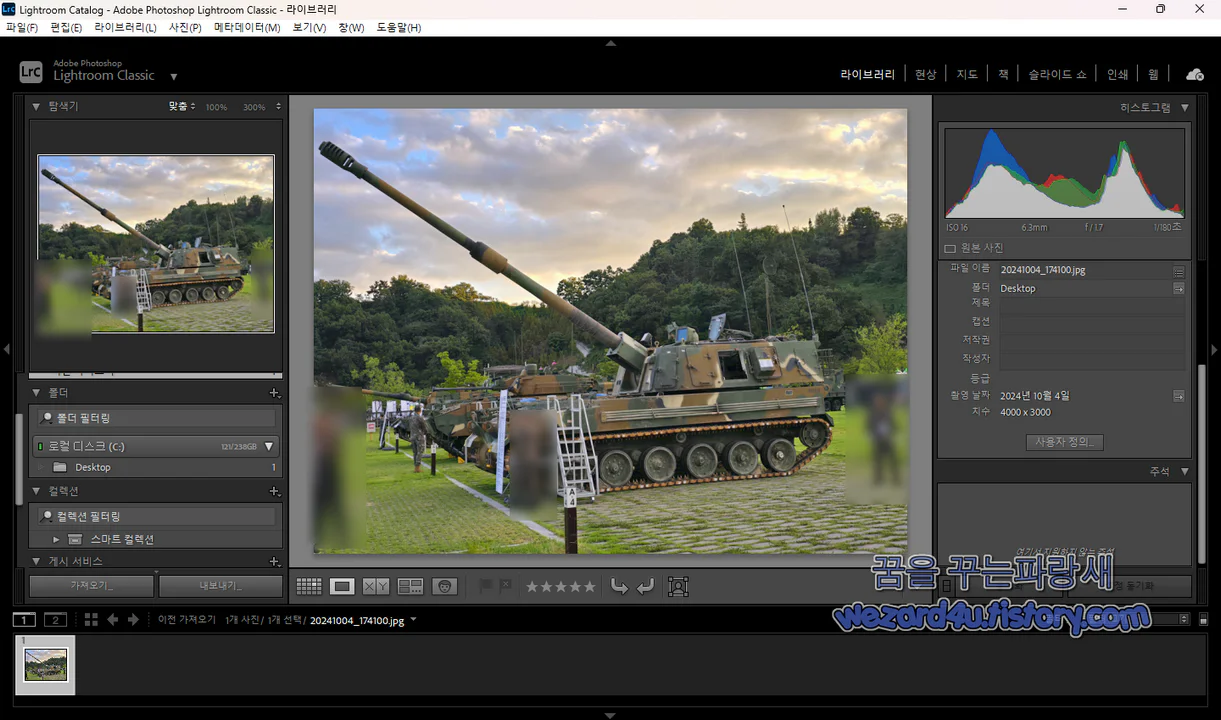Expand the 스마트 컬렉션 set

pyautogui.click(x=57, y=539)
